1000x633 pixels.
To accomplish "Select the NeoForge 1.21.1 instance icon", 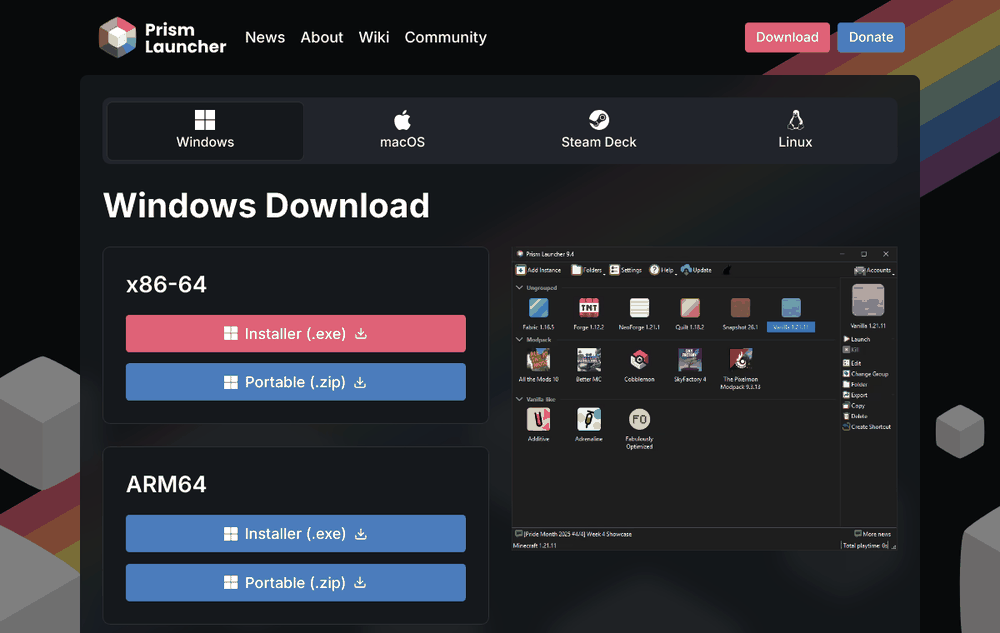I will click(639, 308).
